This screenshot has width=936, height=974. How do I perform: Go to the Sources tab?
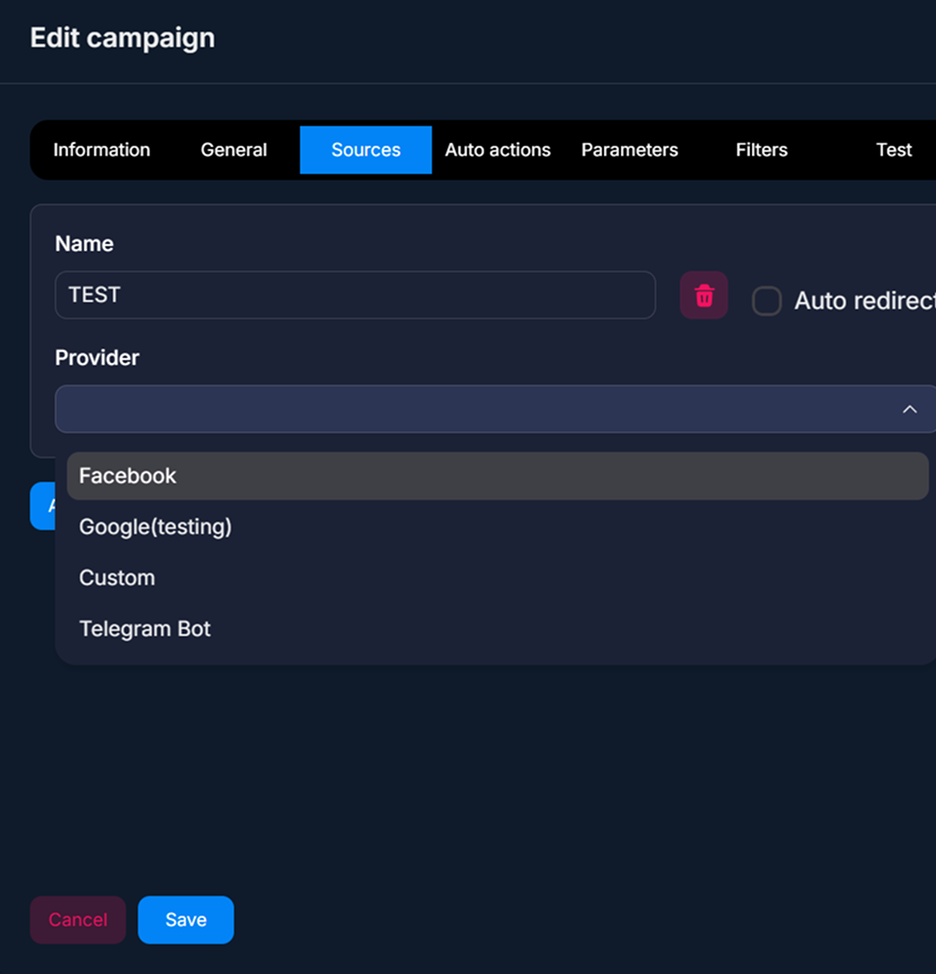(x=366, y=150)
